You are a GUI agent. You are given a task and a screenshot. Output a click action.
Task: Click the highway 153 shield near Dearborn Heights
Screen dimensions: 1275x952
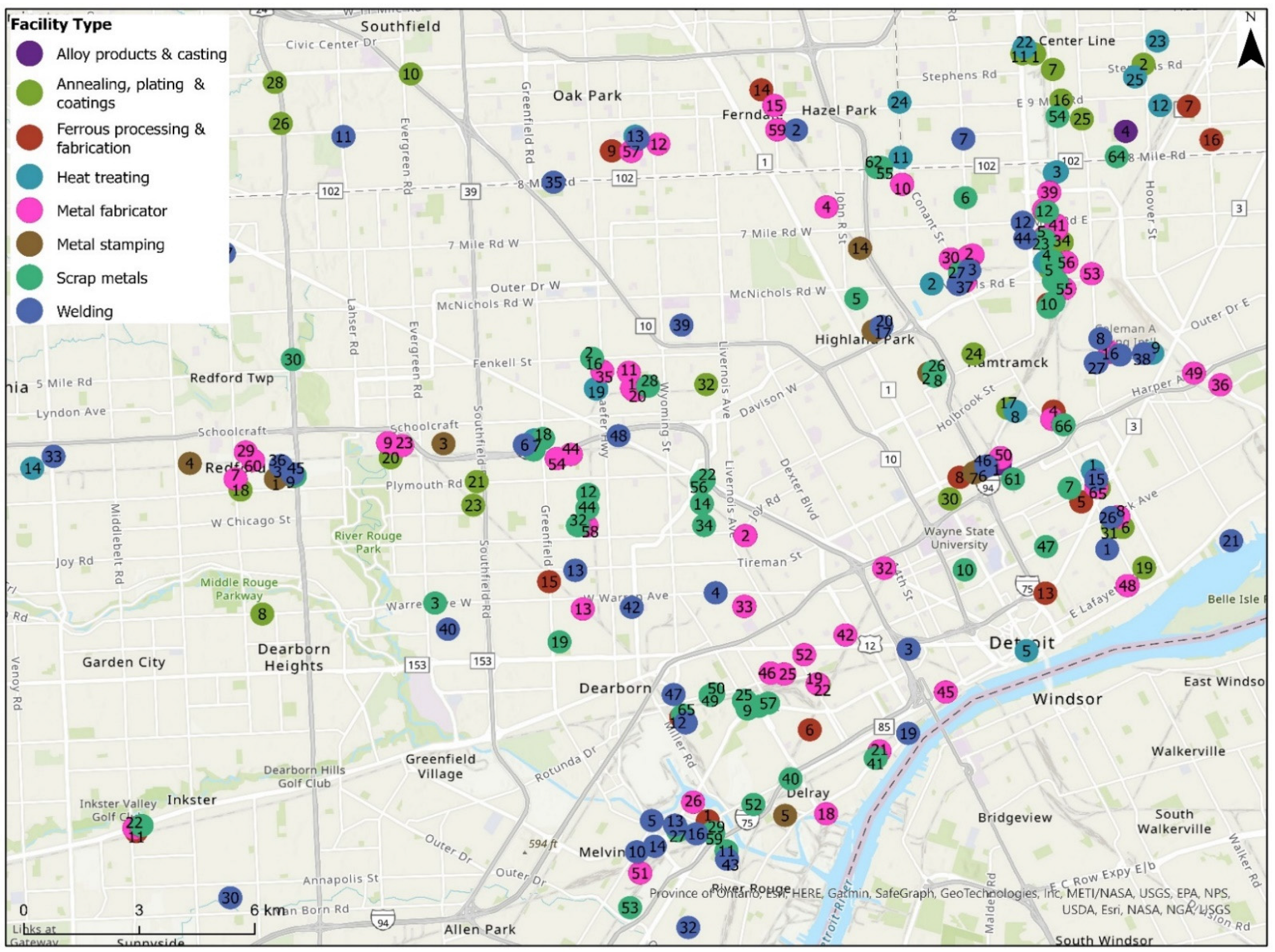[417, 665]
